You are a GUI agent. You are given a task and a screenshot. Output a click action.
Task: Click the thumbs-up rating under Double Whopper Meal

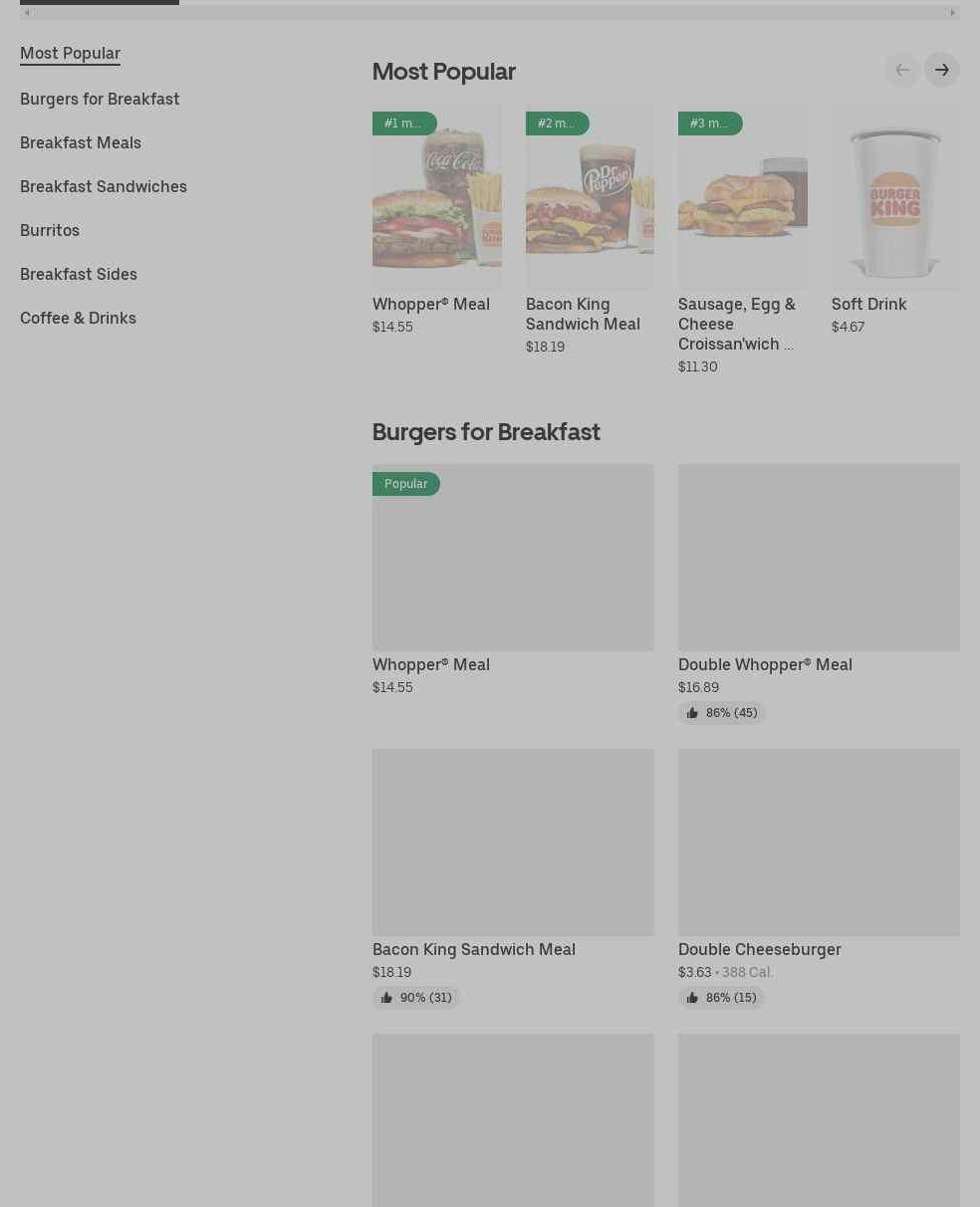722,713
